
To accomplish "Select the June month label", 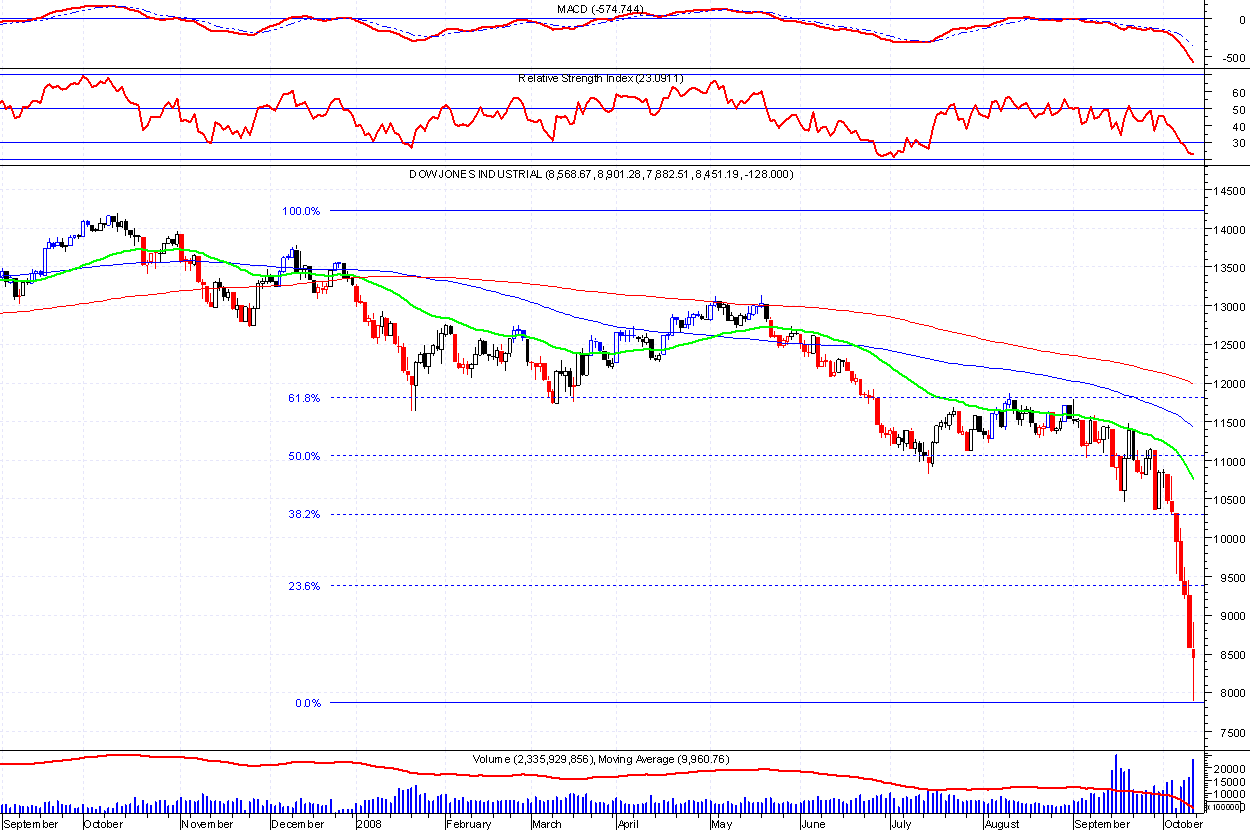I will (813, 824).
